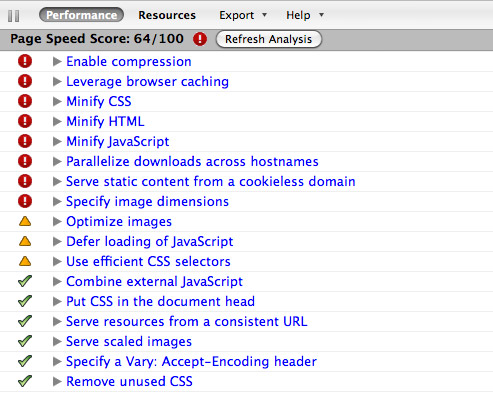Switch to the Resources tab
Screen dimensions: 493x394
(167, 15)
